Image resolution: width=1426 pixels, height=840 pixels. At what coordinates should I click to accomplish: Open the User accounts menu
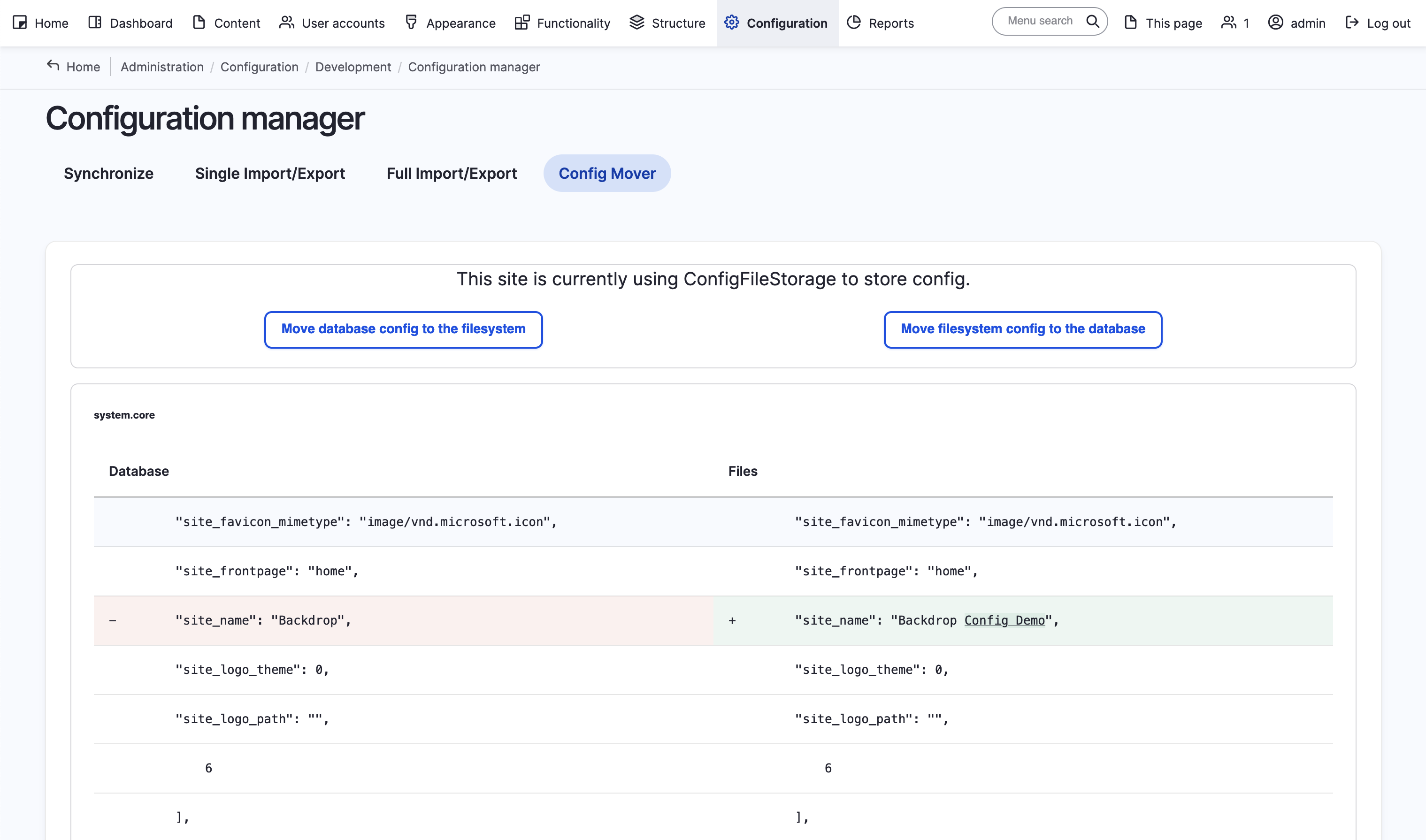pos(332,23)
